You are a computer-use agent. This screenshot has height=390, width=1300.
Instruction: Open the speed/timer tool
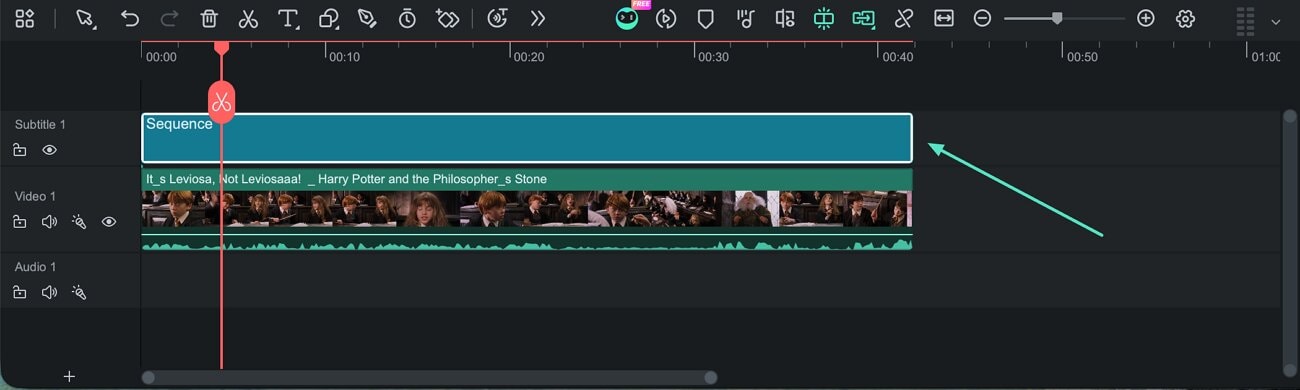(x=407, y=18)
